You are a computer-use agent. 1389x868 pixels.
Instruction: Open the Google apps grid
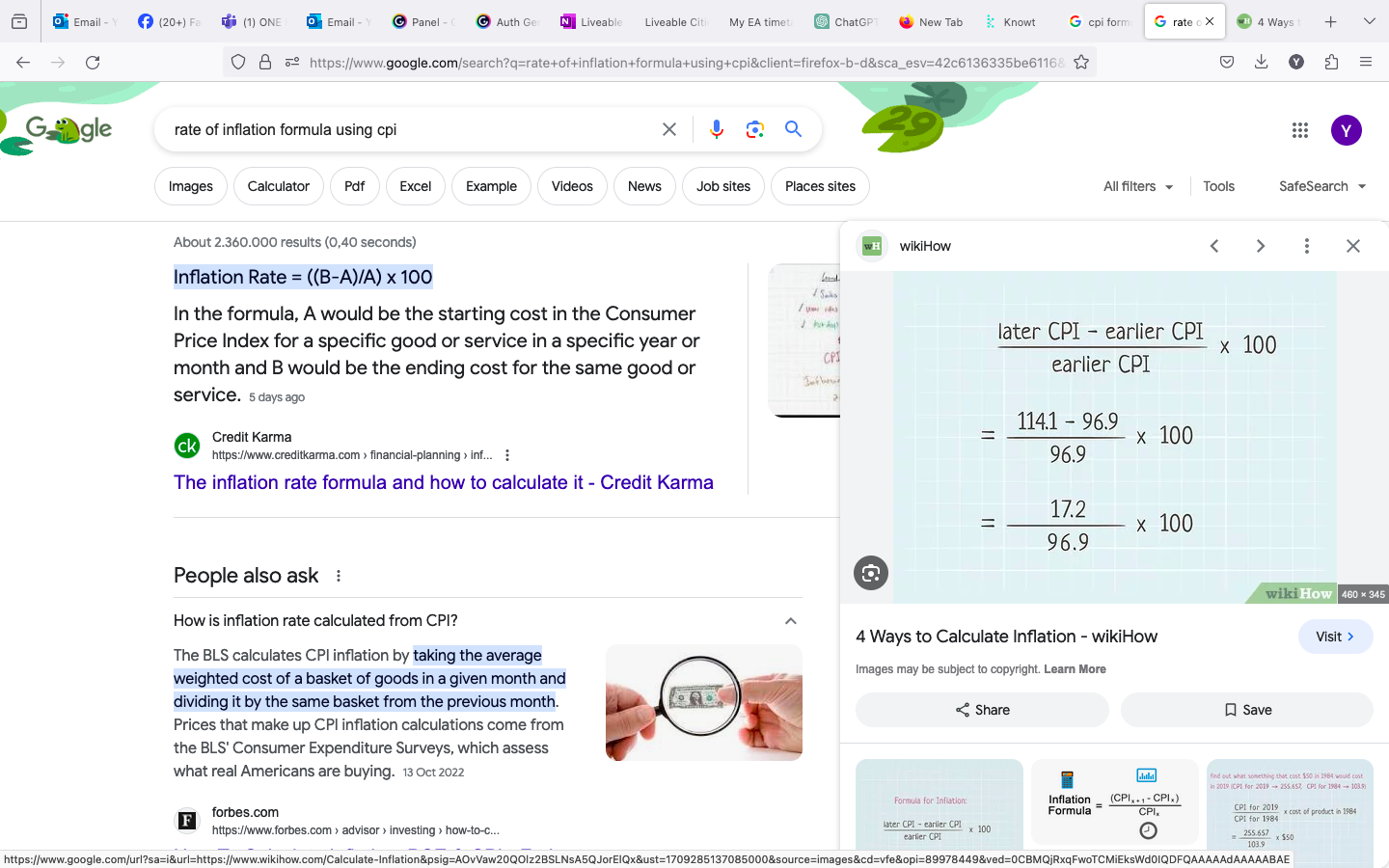pos(1299,130)
